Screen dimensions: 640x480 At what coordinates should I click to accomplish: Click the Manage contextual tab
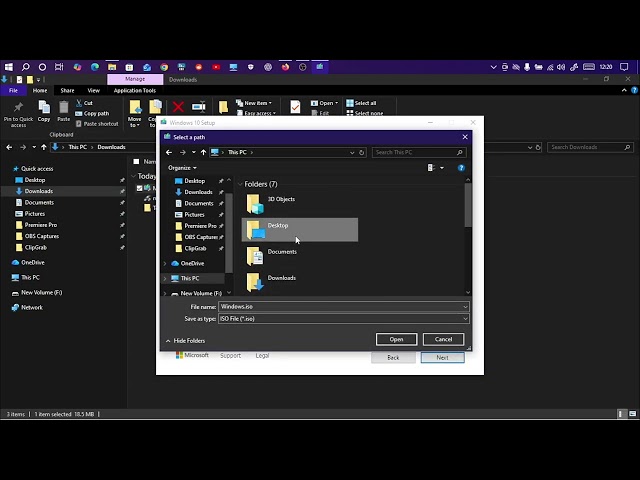pos(135,79)
